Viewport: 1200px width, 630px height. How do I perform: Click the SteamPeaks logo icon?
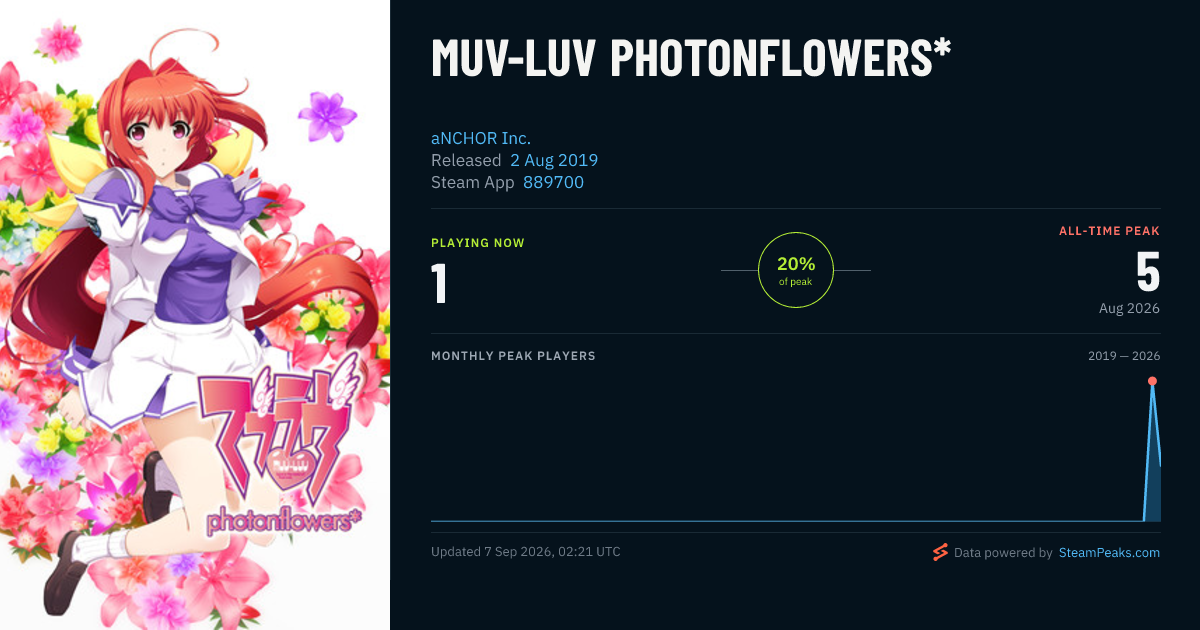click(x=940, y=552)
